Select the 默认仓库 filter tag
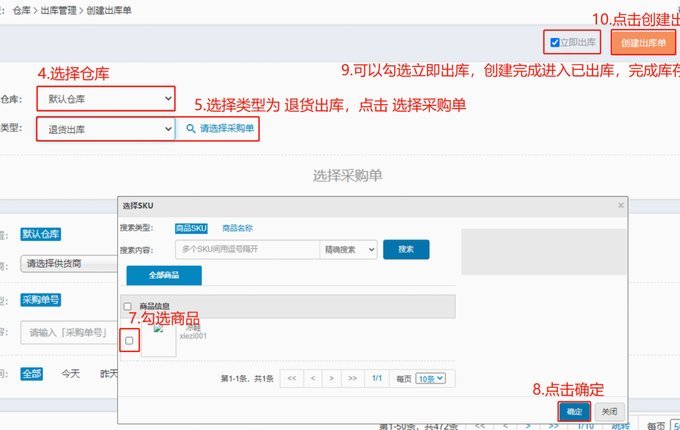Screen dimensions: 680x430 click(41, 235)
